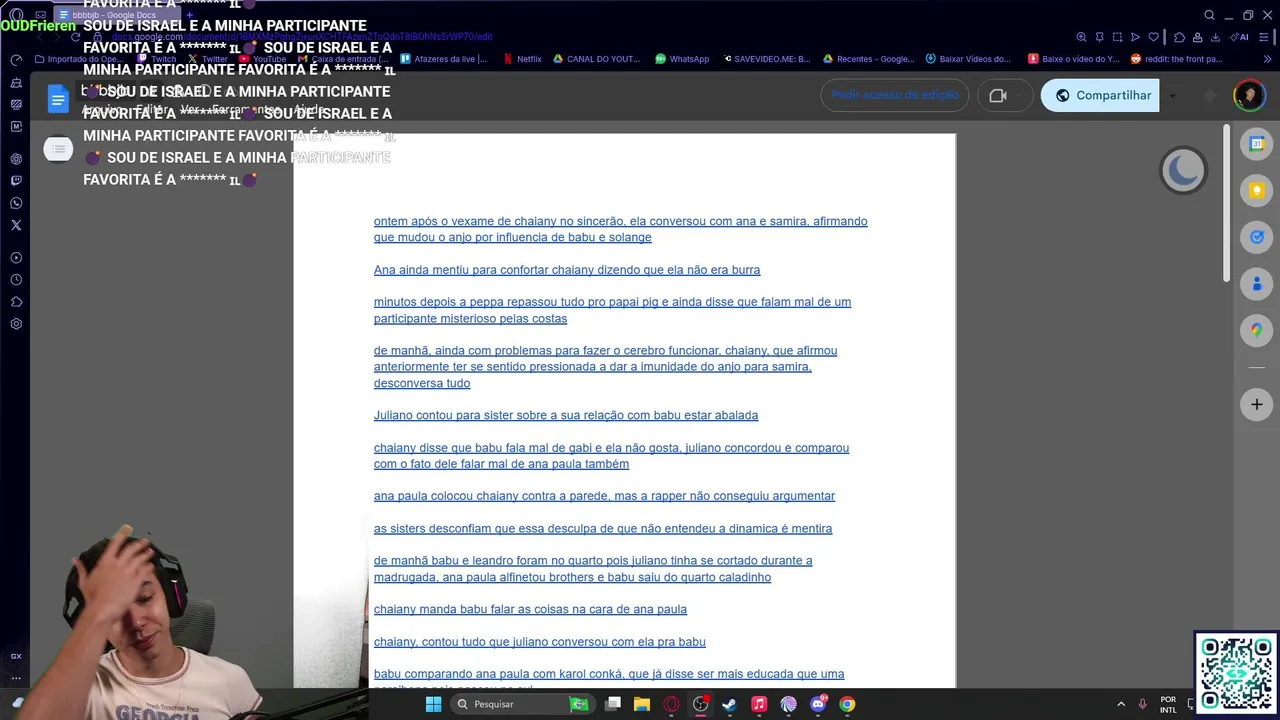Open link 'ana paula colocou chaiany contra a parede'
The image size is (1280, 720).
tap(604, 496)
